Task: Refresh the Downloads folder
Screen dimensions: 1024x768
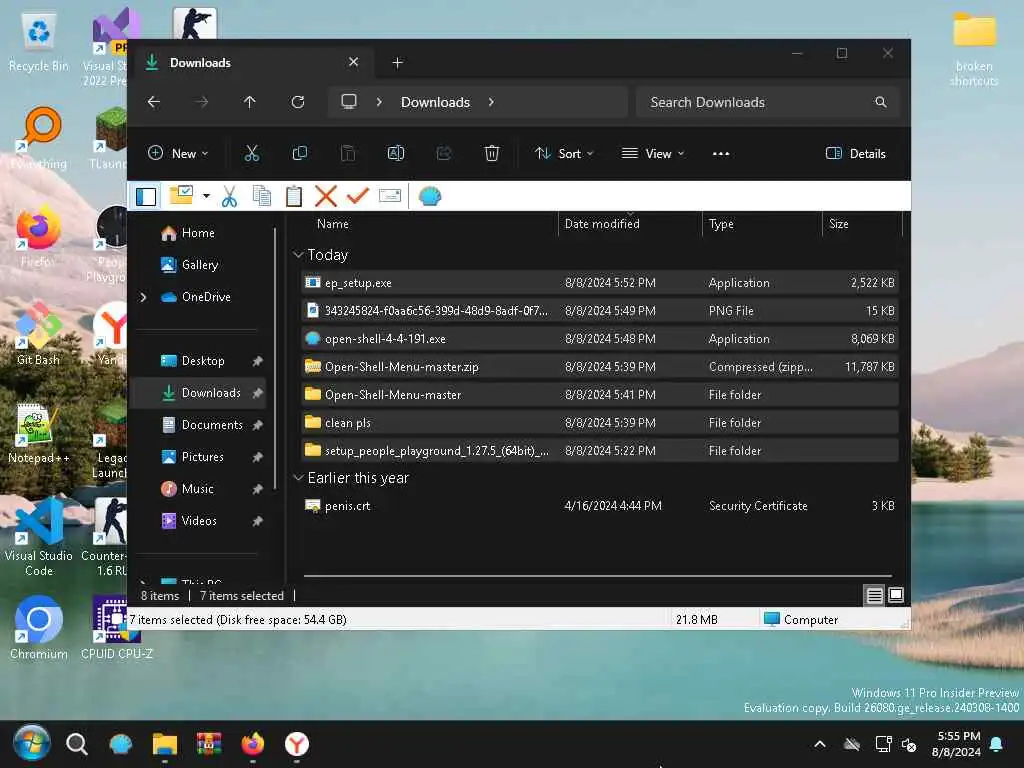Action: click(298, 102)
